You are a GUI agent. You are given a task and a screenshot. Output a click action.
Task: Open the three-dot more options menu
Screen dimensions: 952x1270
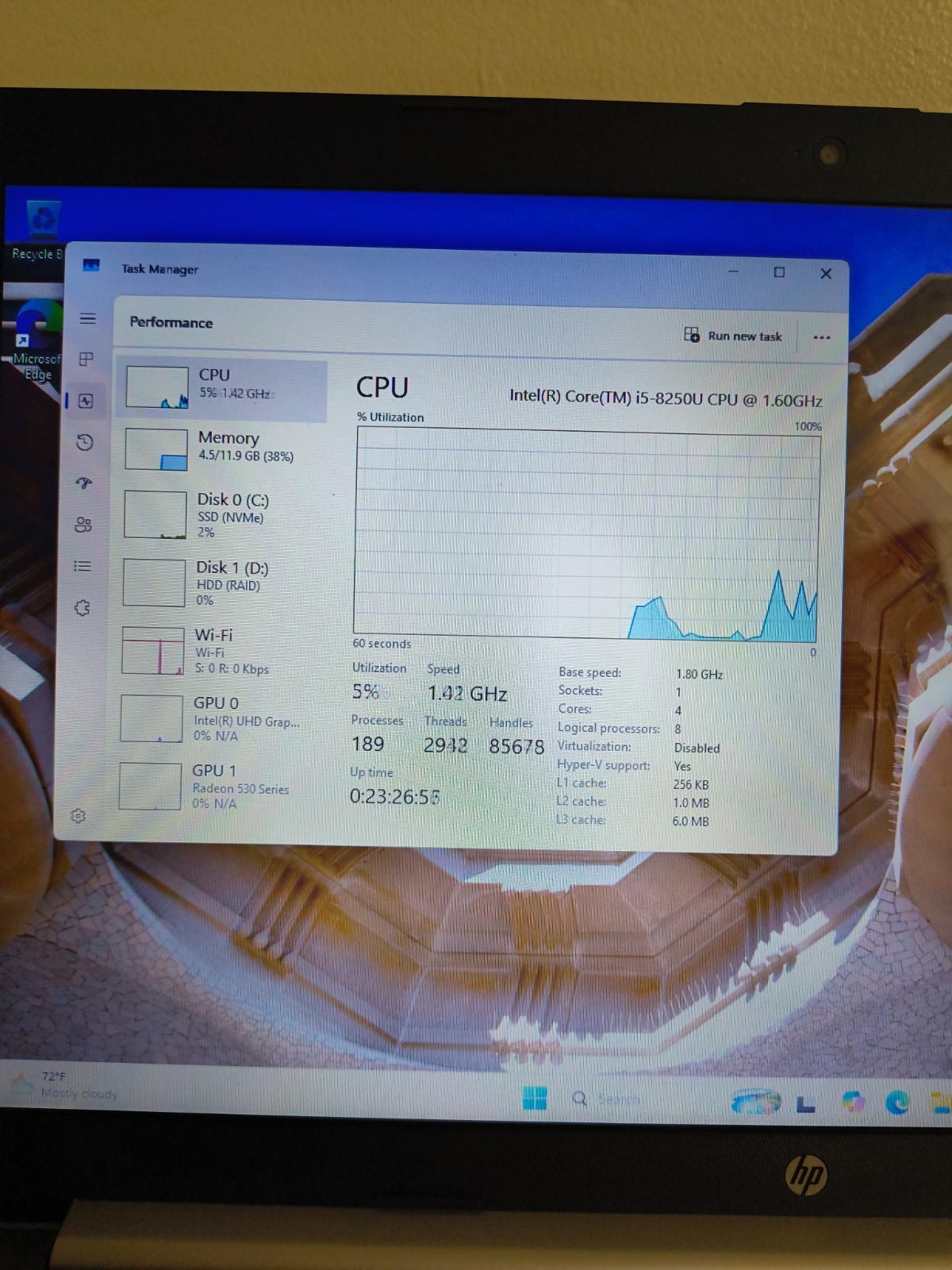pyautogui.click(x=822, y=337)
